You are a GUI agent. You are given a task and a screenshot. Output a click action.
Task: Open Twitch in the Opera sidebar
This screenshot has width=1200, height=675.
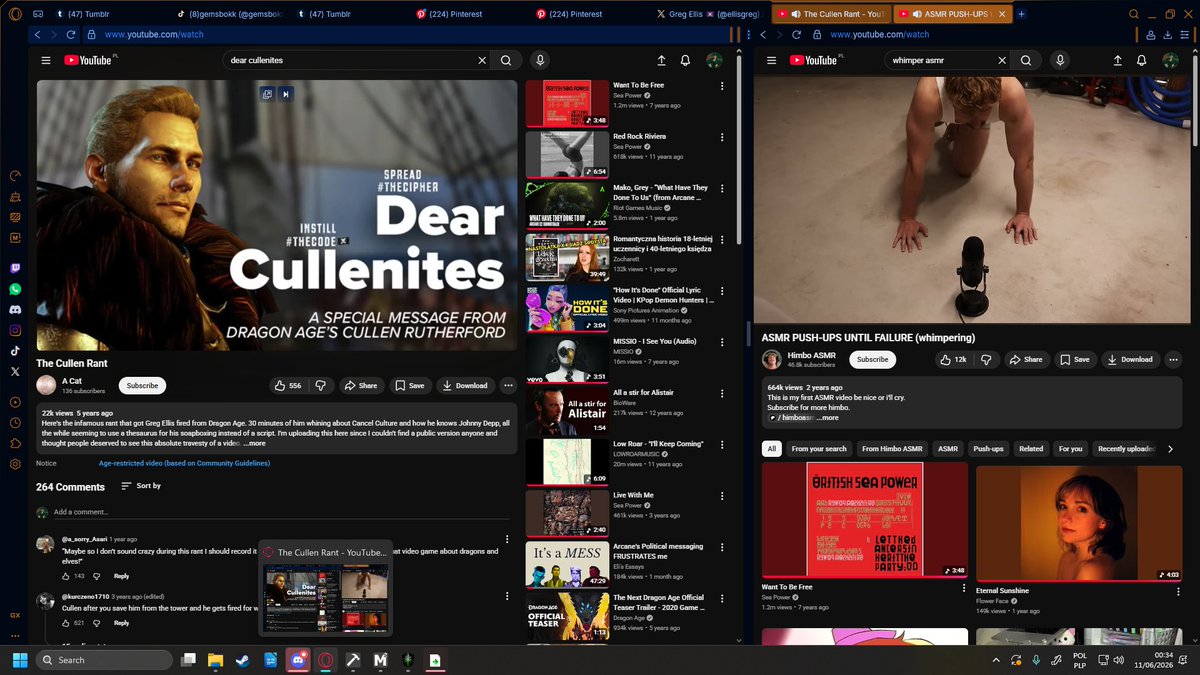tap(15, 268)
